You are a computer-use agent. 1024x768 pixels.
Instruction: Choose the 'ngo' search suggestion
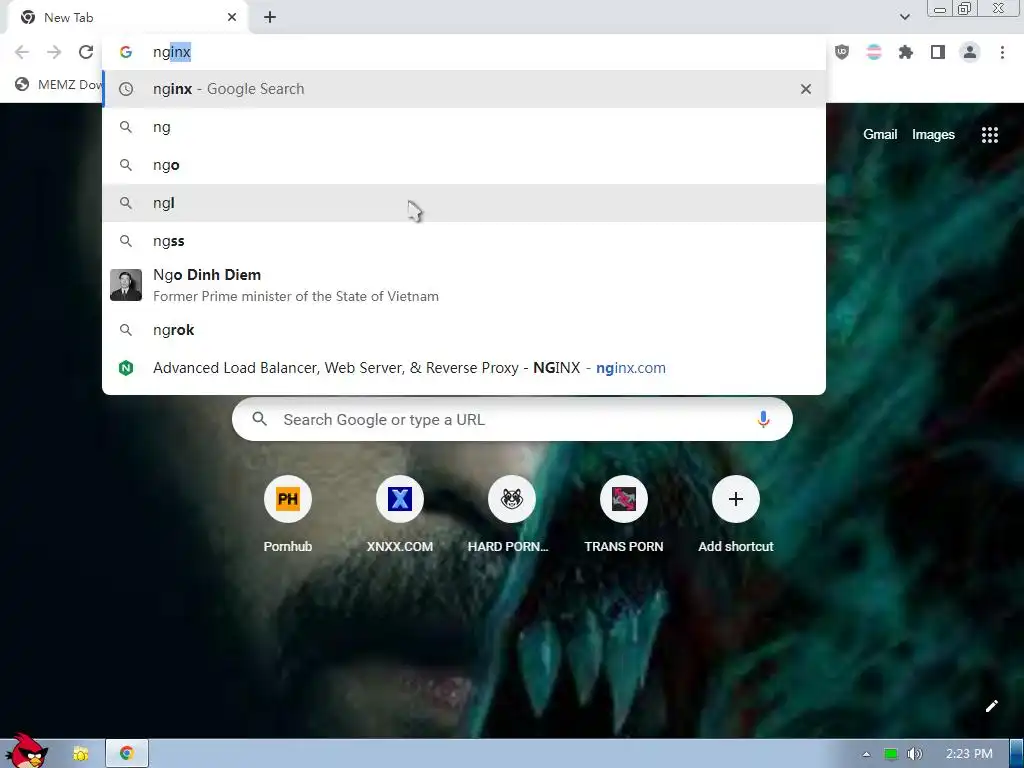coord(464,165)
